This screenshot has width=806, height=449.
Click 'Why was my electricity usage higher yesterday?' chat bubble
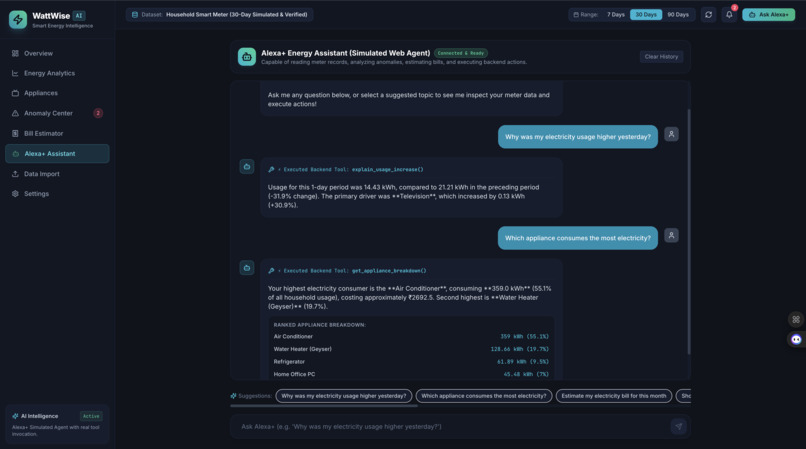578,137
